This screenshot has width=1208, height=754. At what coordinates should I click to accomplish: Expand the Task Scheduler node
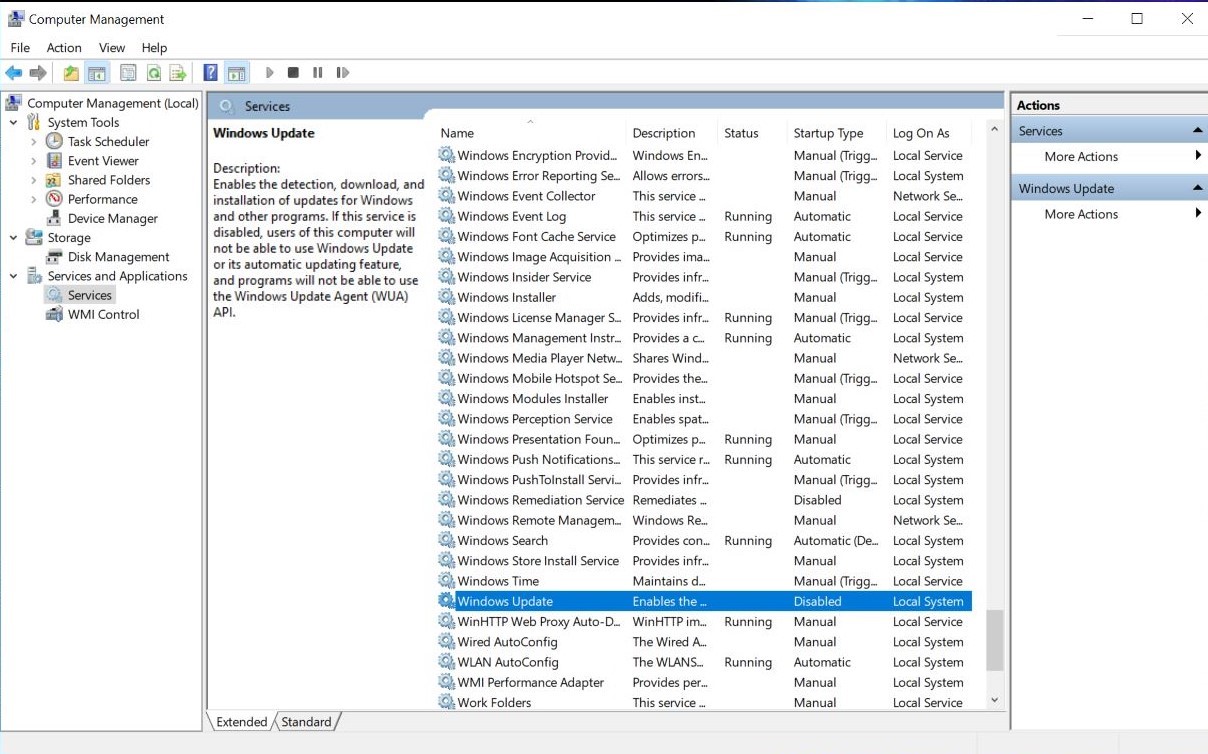tap(34, 142)
